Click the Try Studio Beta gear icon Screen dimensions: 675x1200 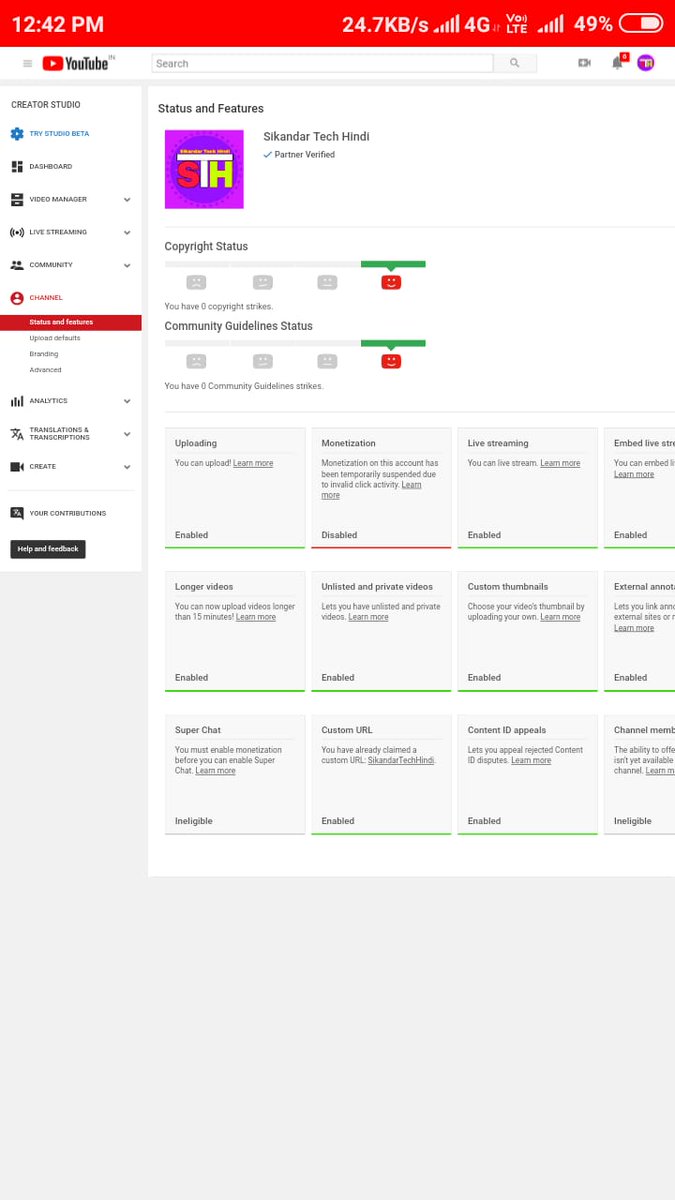17,133
